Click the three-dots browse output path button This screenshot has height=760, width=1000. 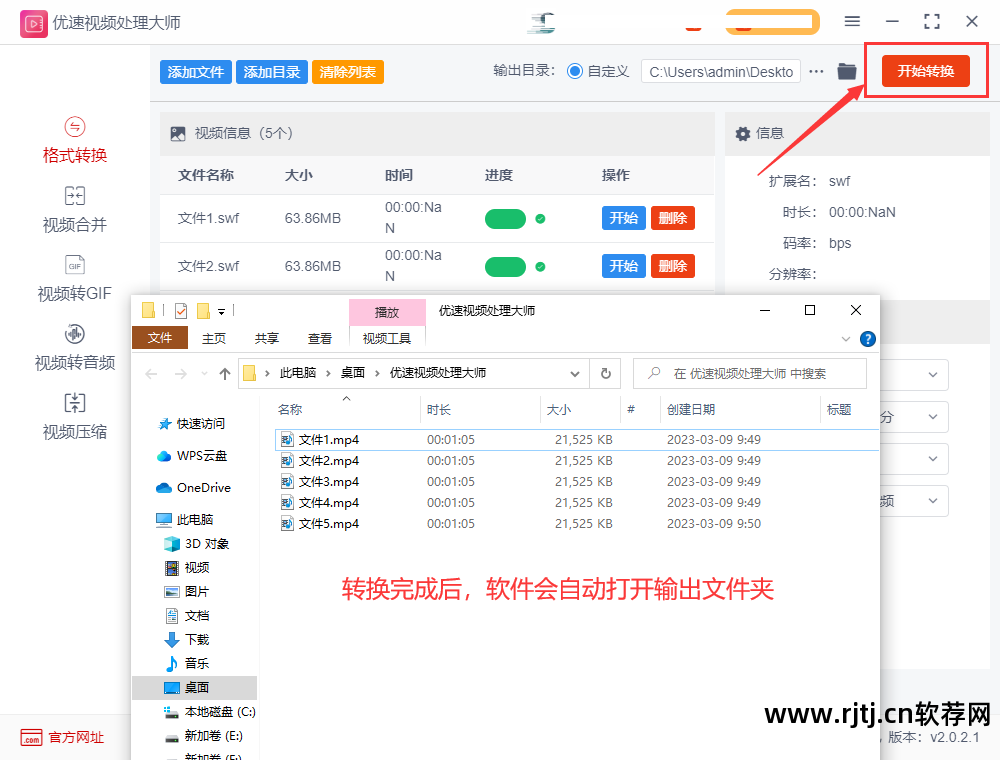[x=816, y=71]
